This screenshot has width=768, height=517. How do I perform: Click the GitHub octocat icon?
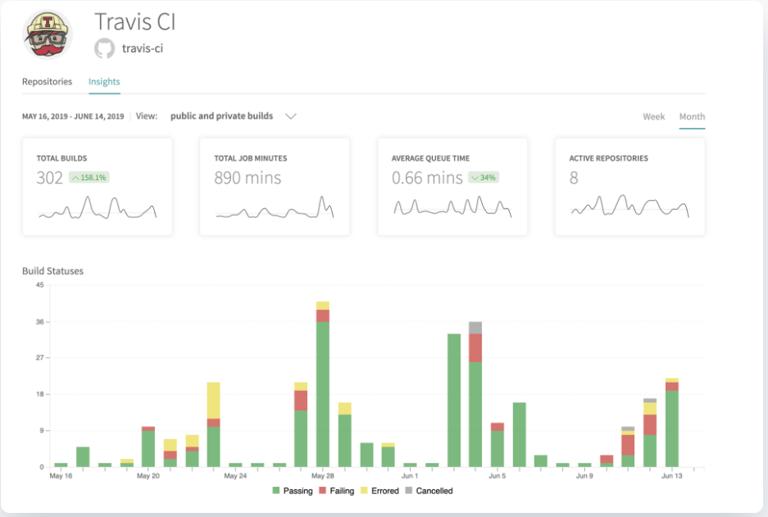pyautogui.click(x=104, y=48)
